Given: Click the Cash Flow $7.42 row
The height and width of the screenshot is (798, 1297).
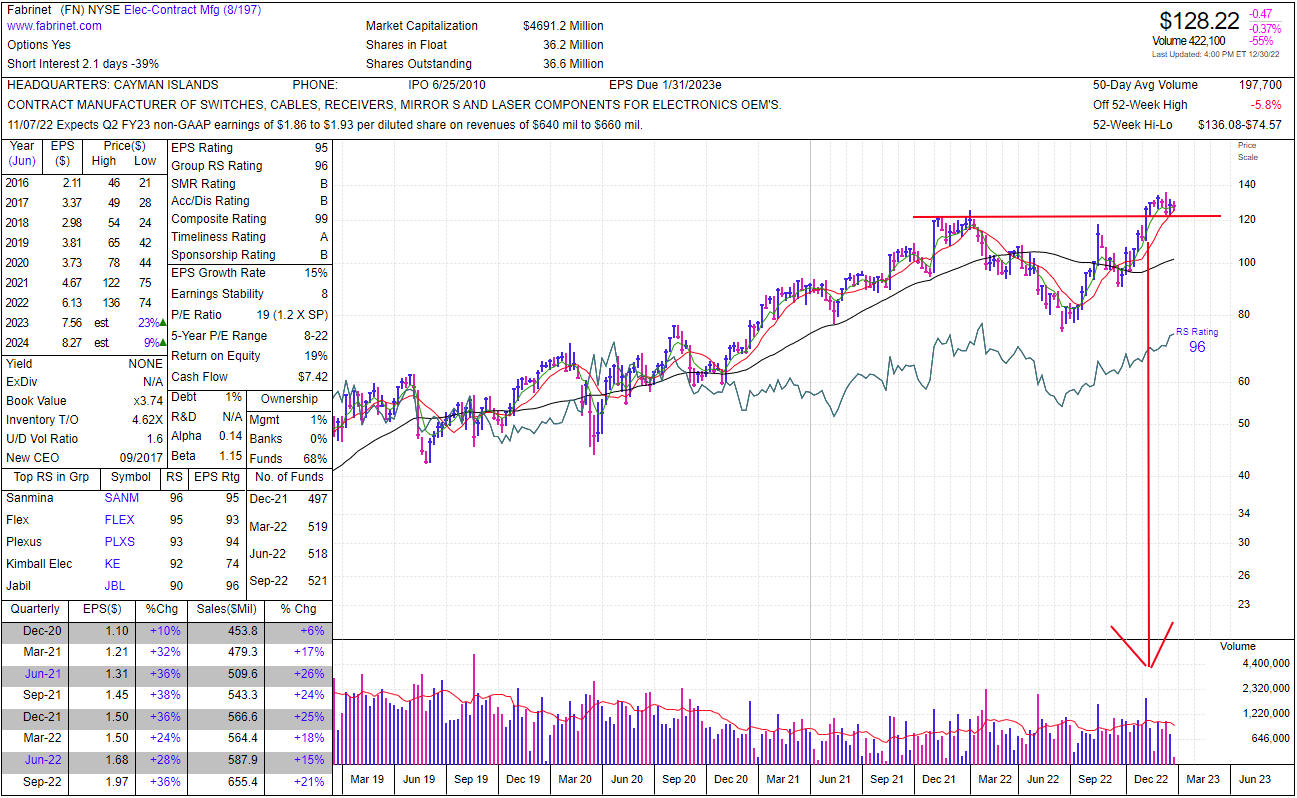Looking at the screenshot, I should click(249, 377).
